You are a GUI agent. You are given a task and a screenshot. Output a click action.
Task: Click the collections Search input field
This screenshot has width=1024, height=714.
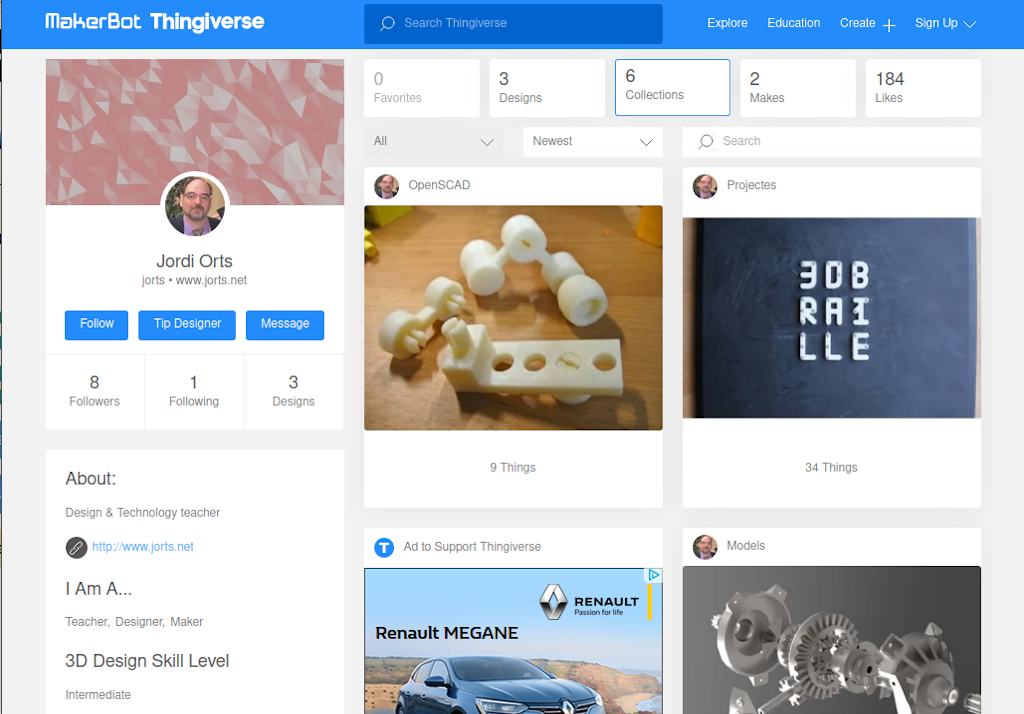[x=832, y=142]
